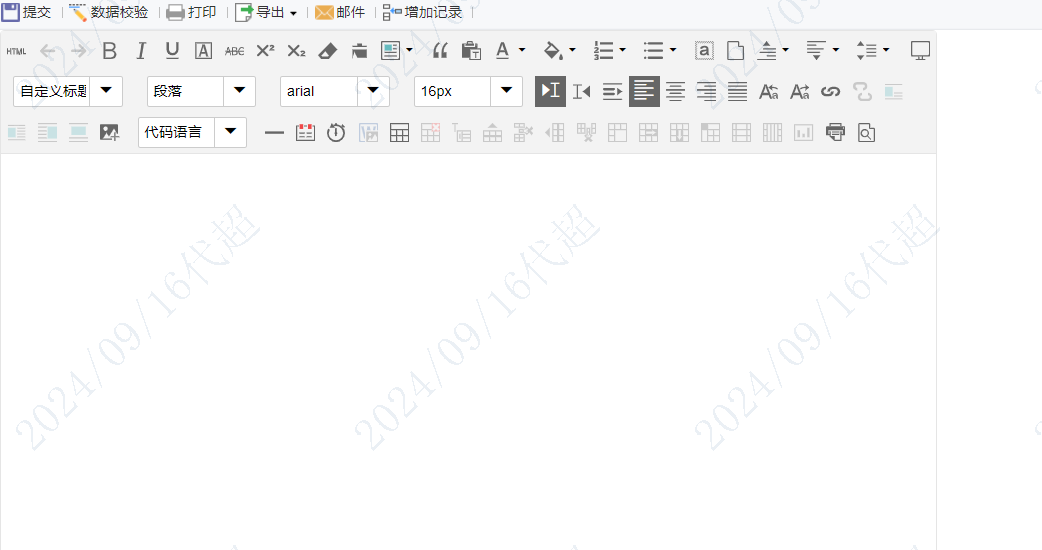Image resolution: width=1042 pixels, height=550 pixels.
Task: Click the redo arrow icon
Action: click(78, 51)
